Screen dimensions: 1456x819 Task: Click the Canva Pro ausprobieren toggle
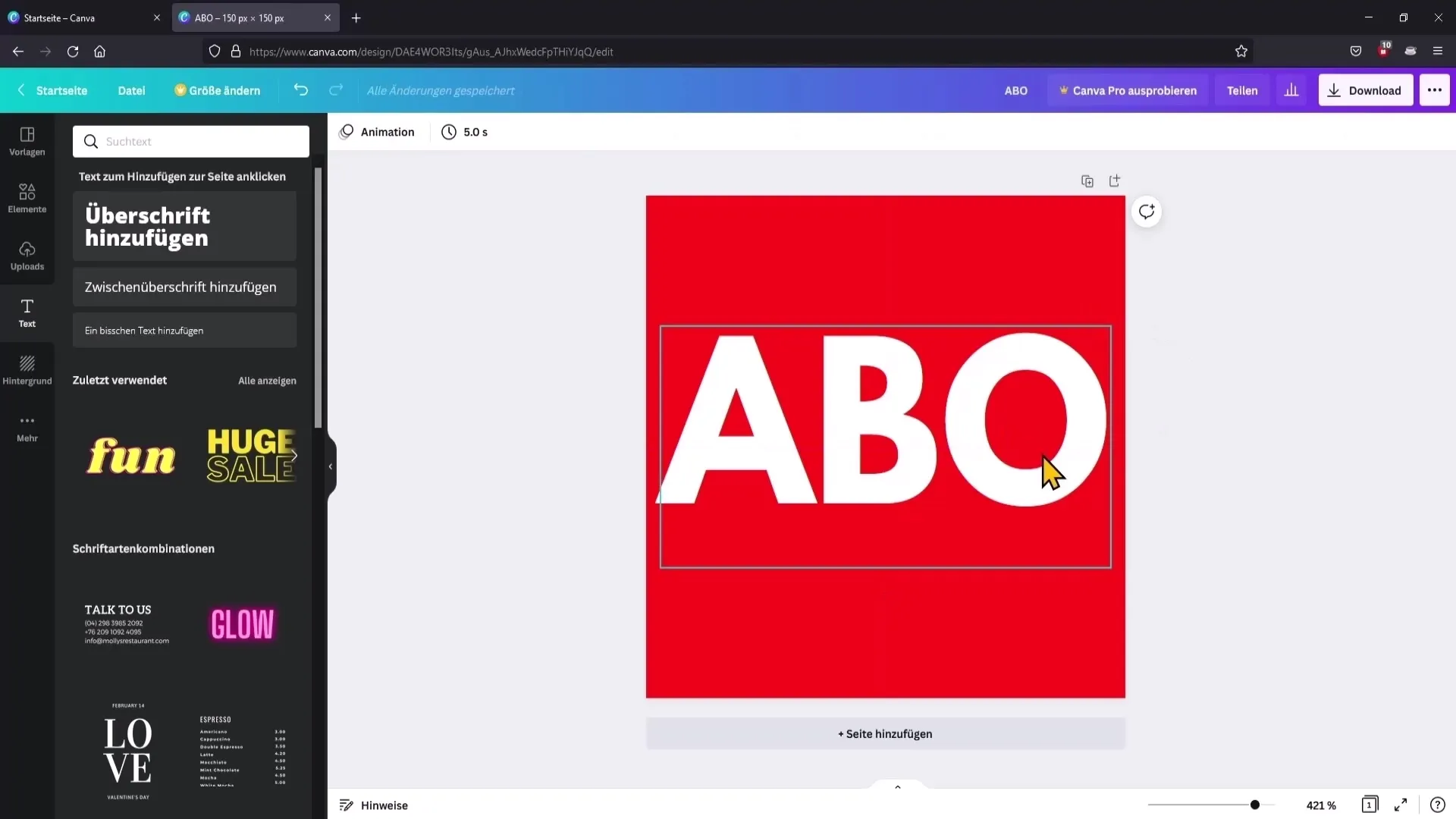coord(1129,91)
